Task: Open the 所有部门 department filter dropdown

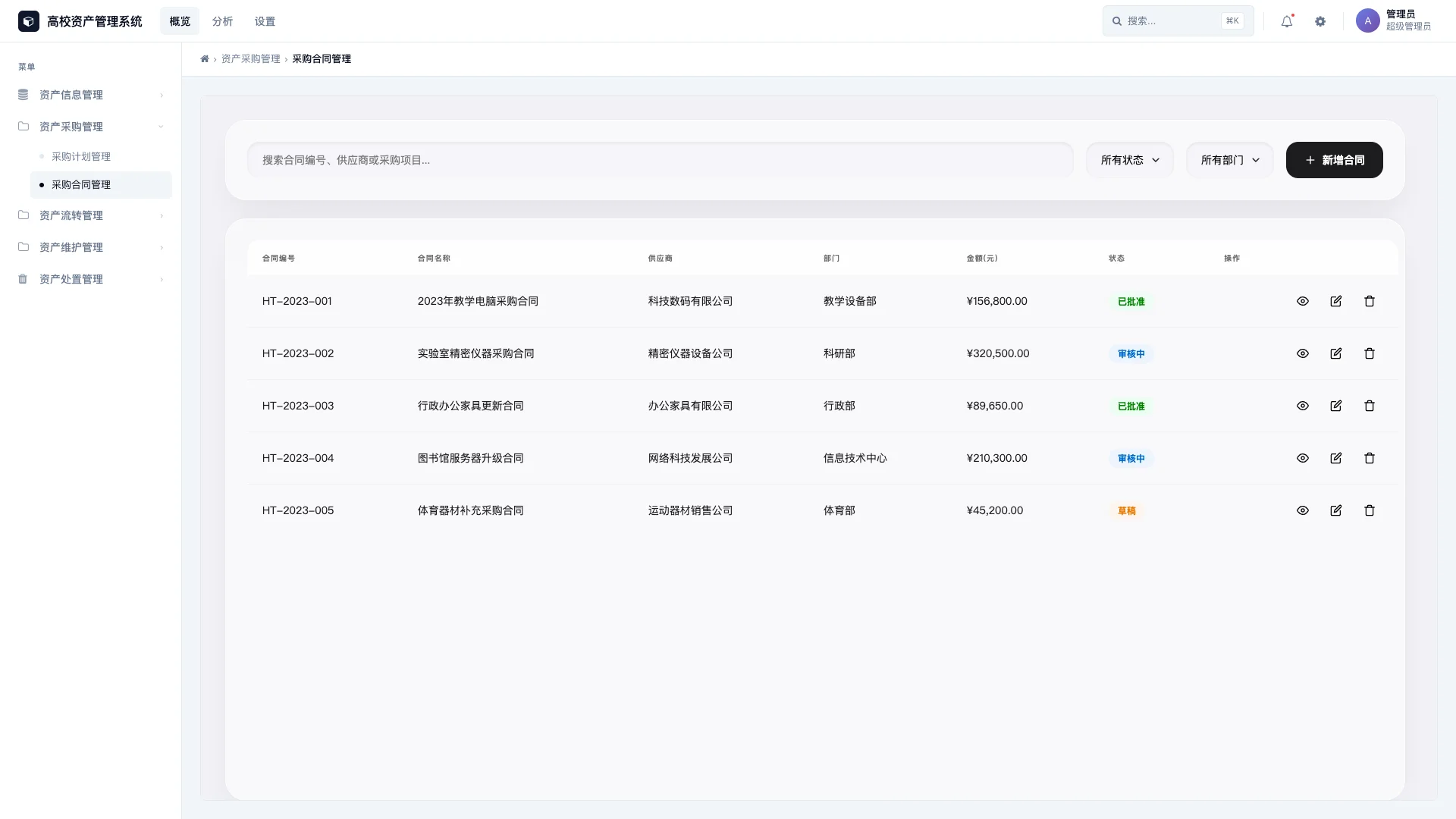Action: click(x=1229, y=160)
